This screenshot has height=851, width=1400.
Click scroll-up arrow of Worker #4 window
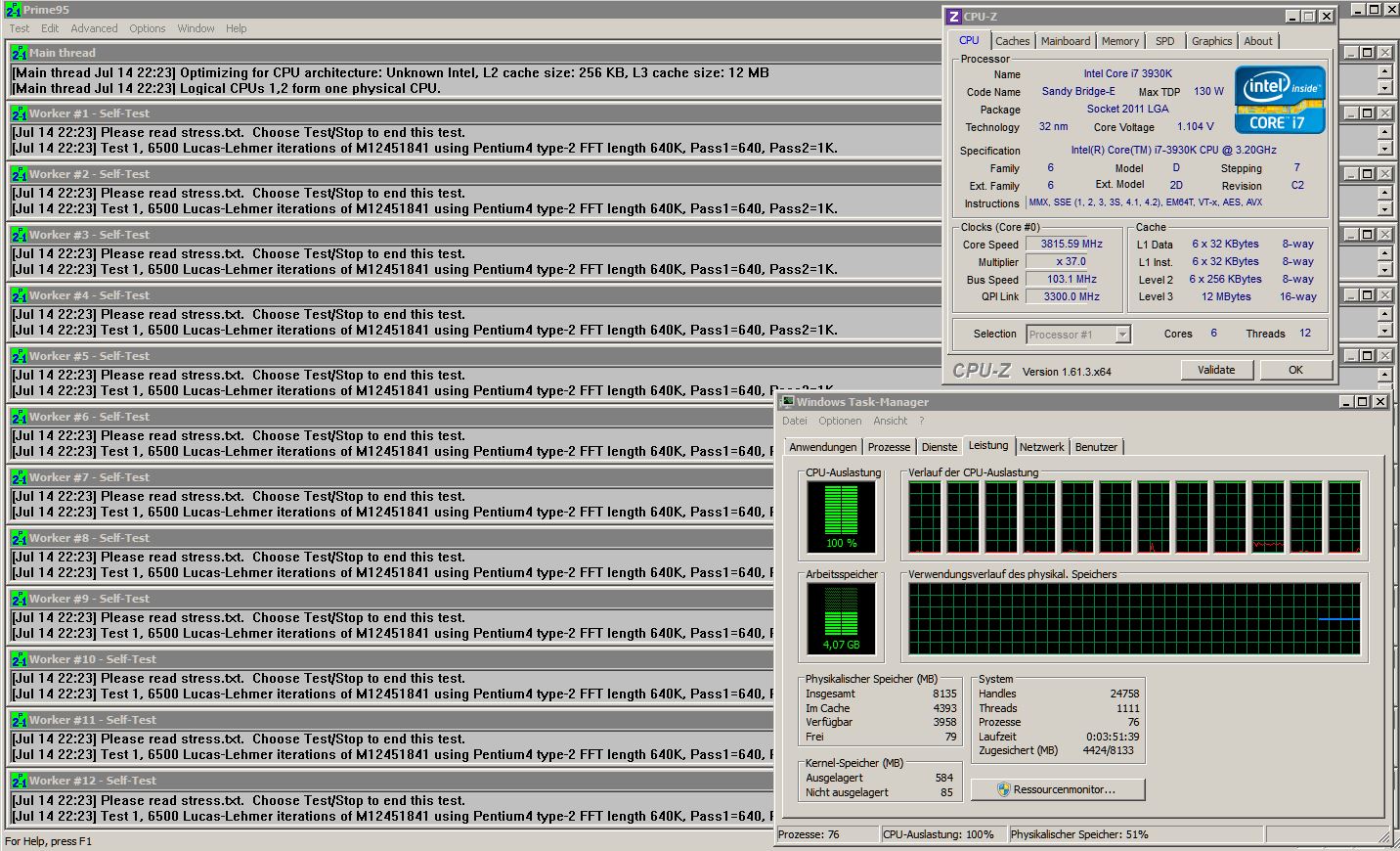coord(1384,314)
